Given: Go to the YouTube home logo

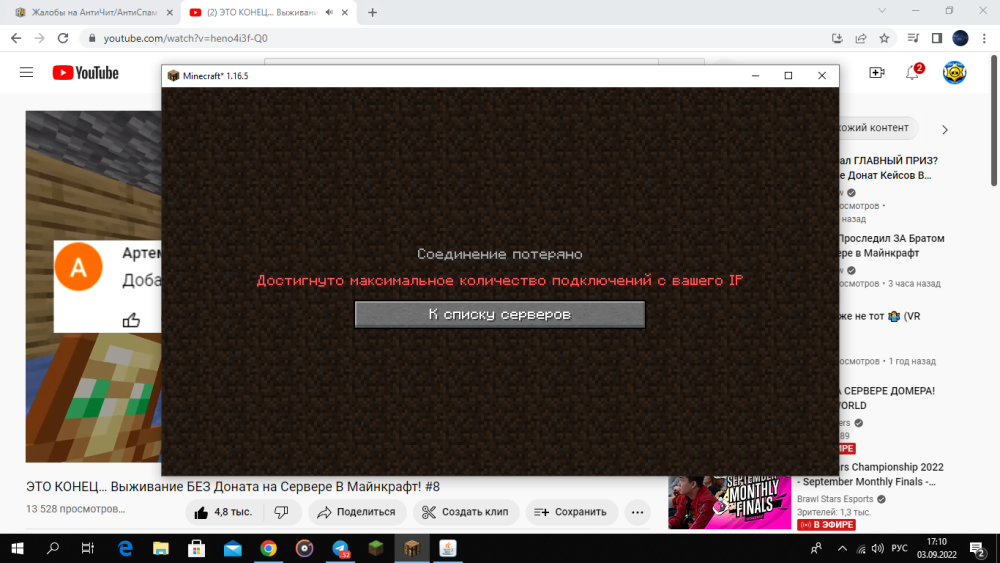Looking at the screenshot, I should 85,73.
